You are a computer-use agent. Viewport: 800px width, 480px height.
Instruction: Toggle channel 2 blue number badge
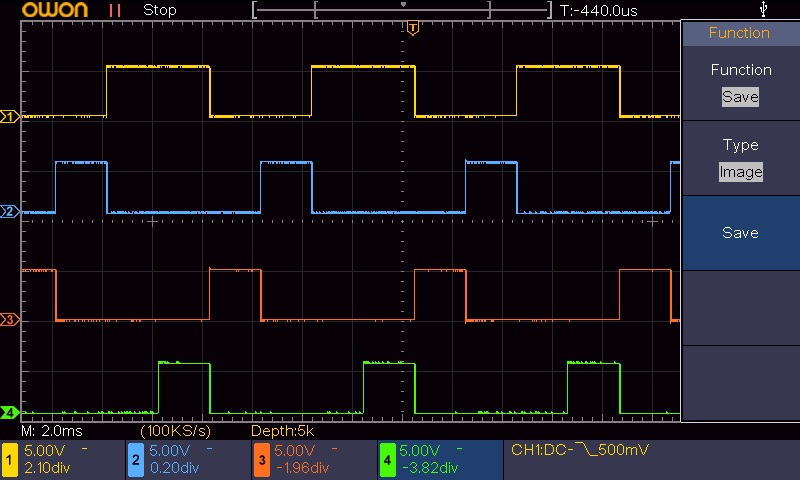136,460
